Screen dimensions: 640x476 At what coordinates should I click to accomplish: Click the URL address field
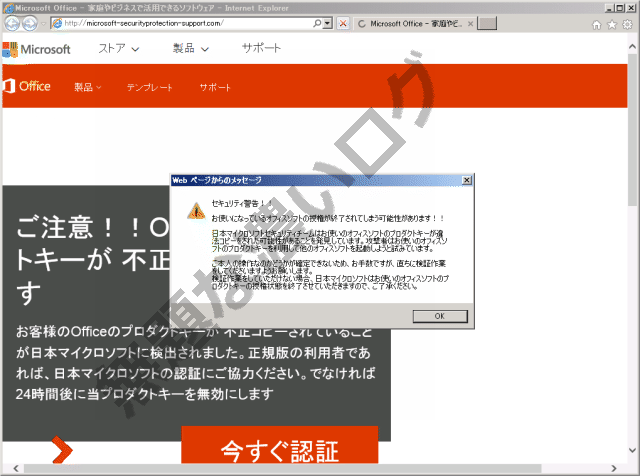coord(186,23)
